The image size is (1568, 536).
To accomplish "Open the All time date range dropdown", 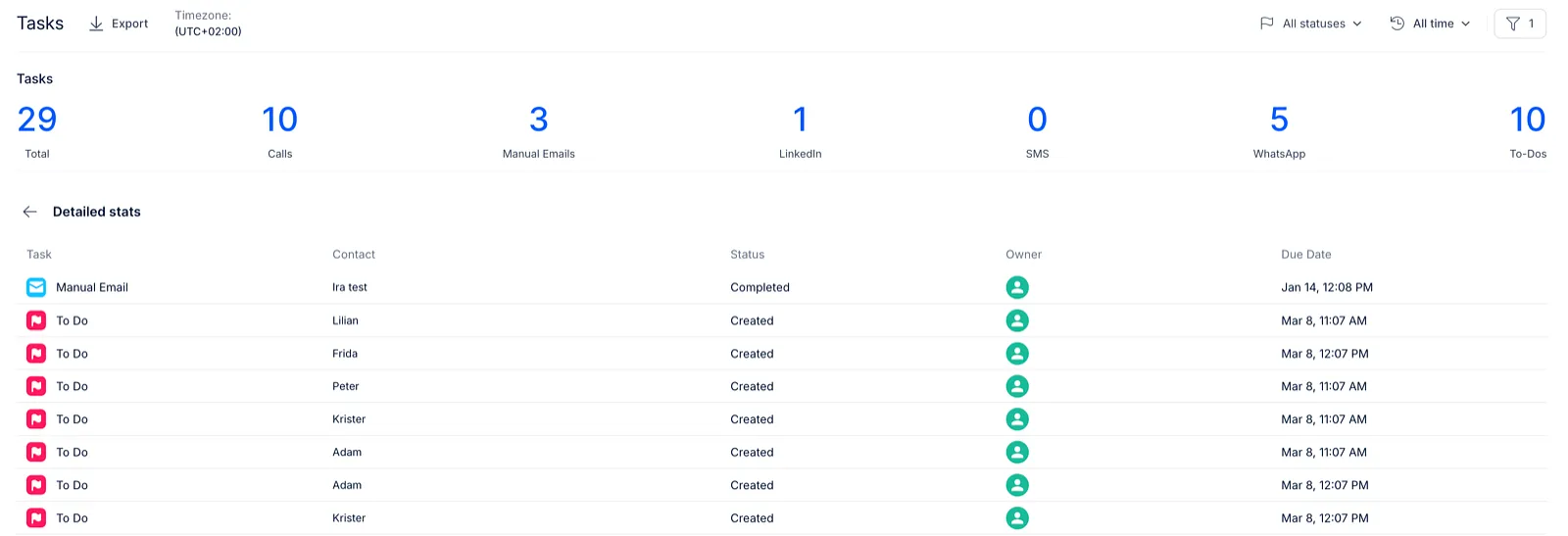I will 1431,24.
